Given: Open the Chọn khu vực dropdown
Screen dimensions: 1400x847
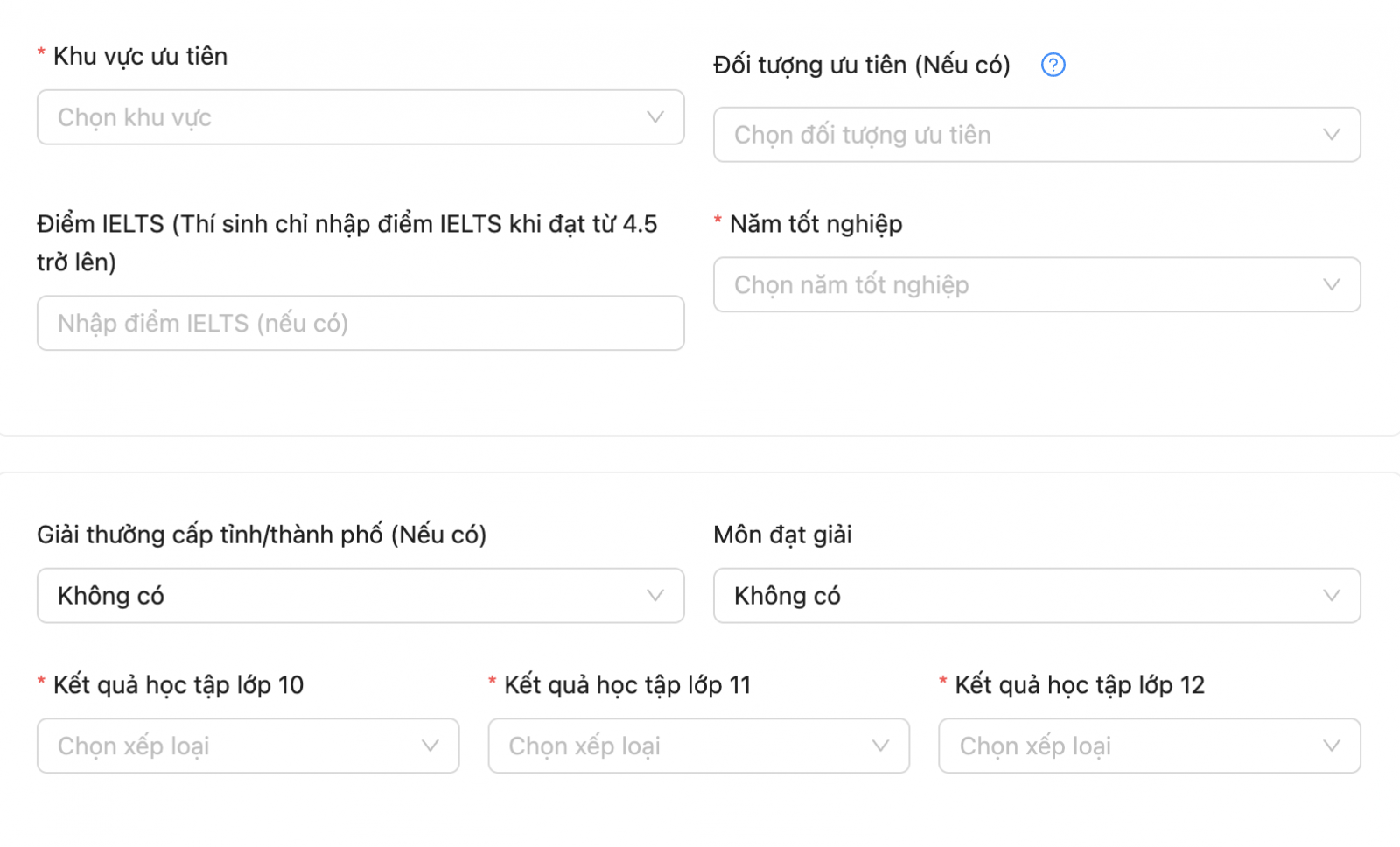Looking at the screenshot, I should tap(350, 117).
